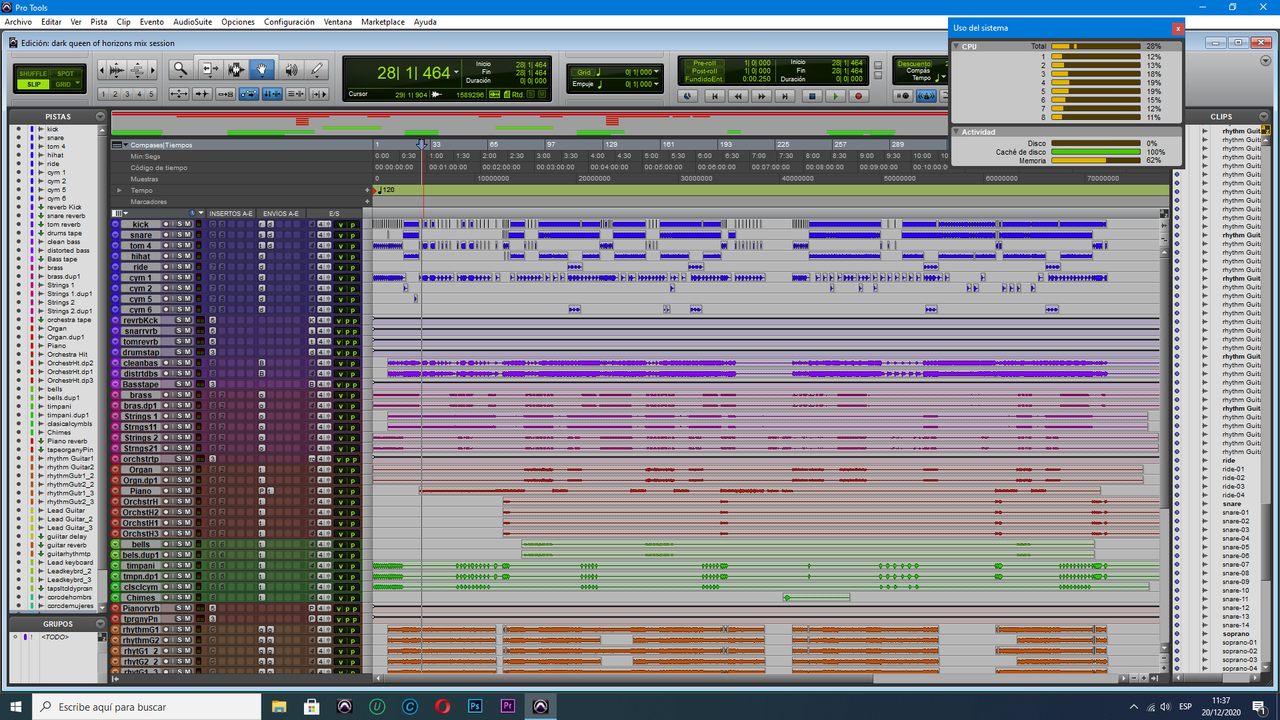Open the PISTAS list menu arrow

pos(100,116)
